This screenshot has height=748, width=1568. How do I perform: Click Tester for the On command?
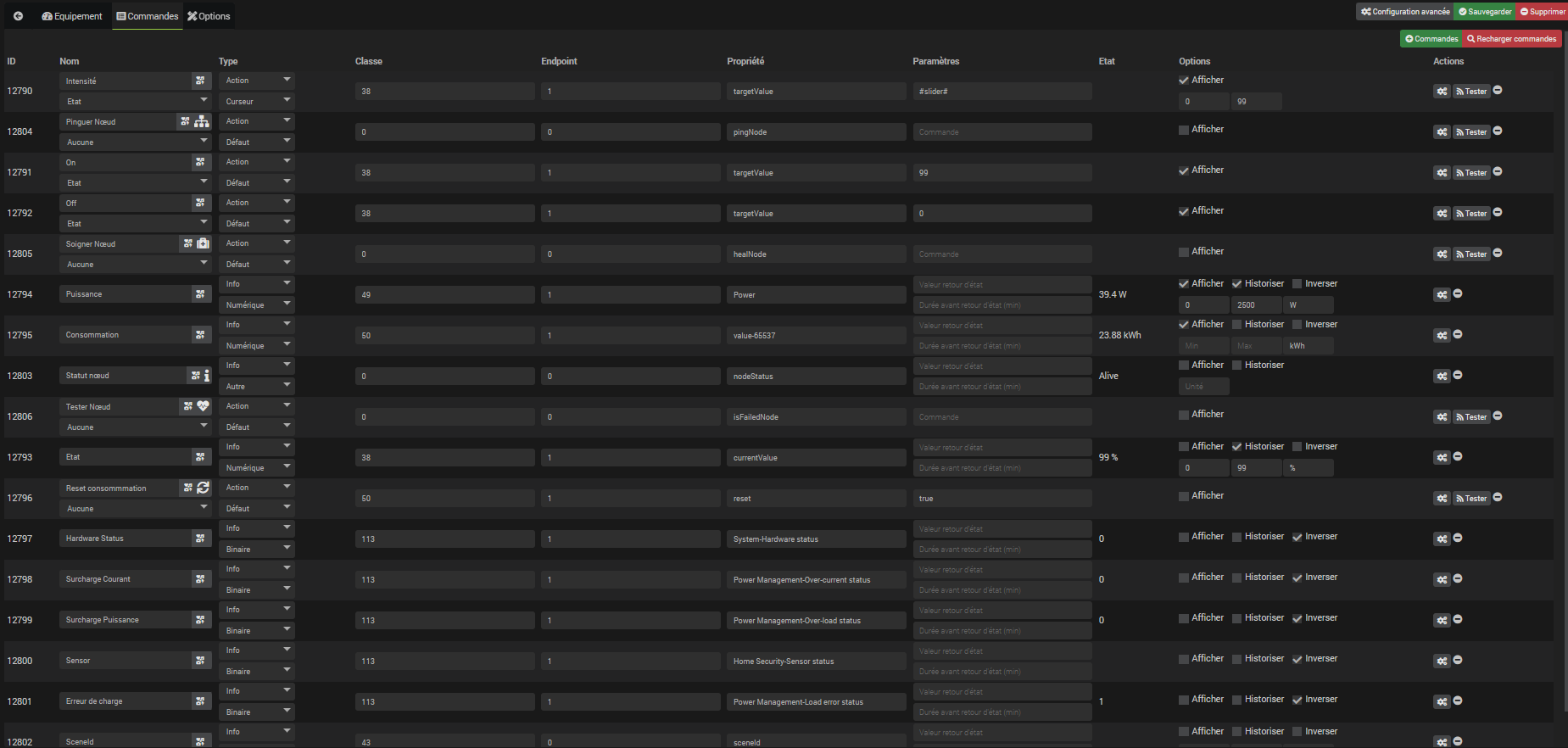[x=1471, y=172]
